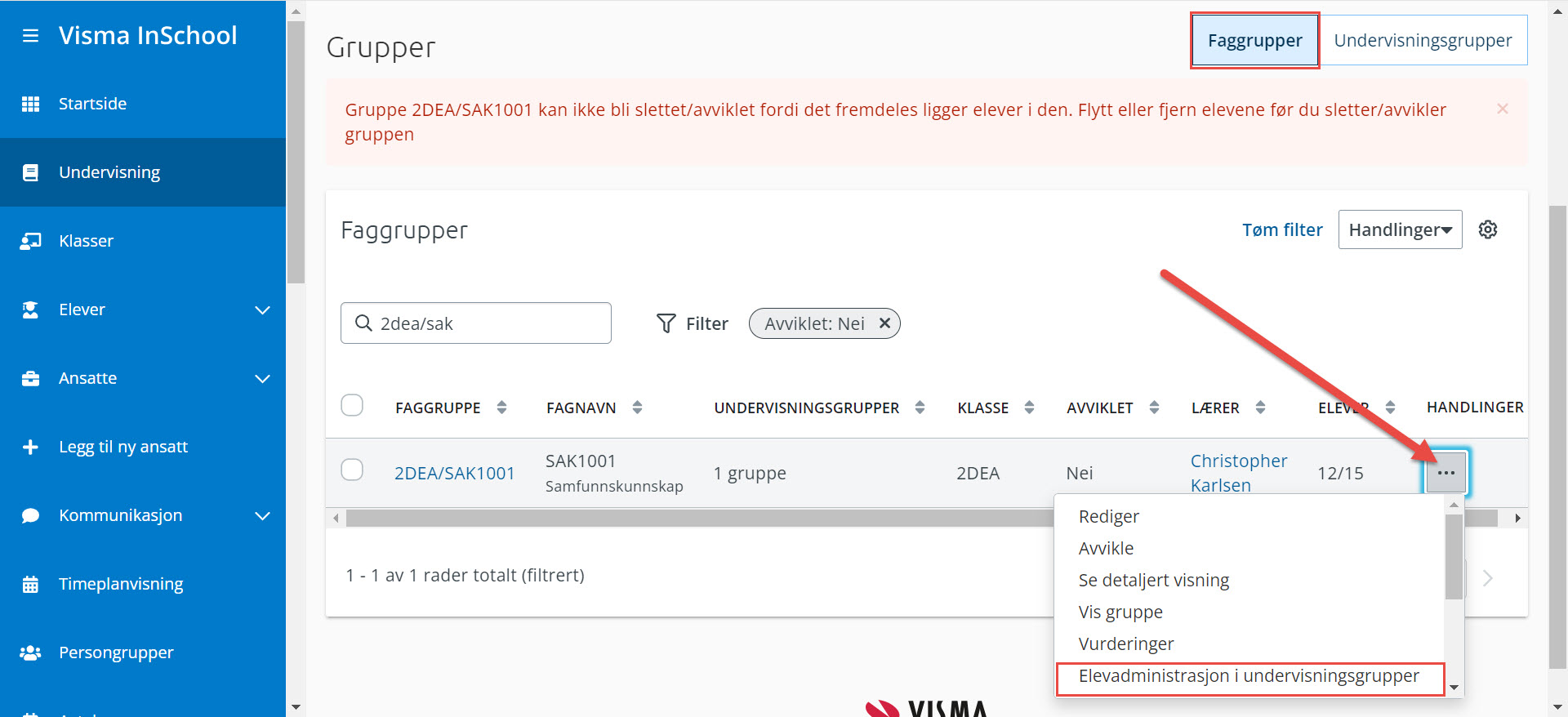Tick the checkbox for row 2DEA/SAK1001

(352, 470)
